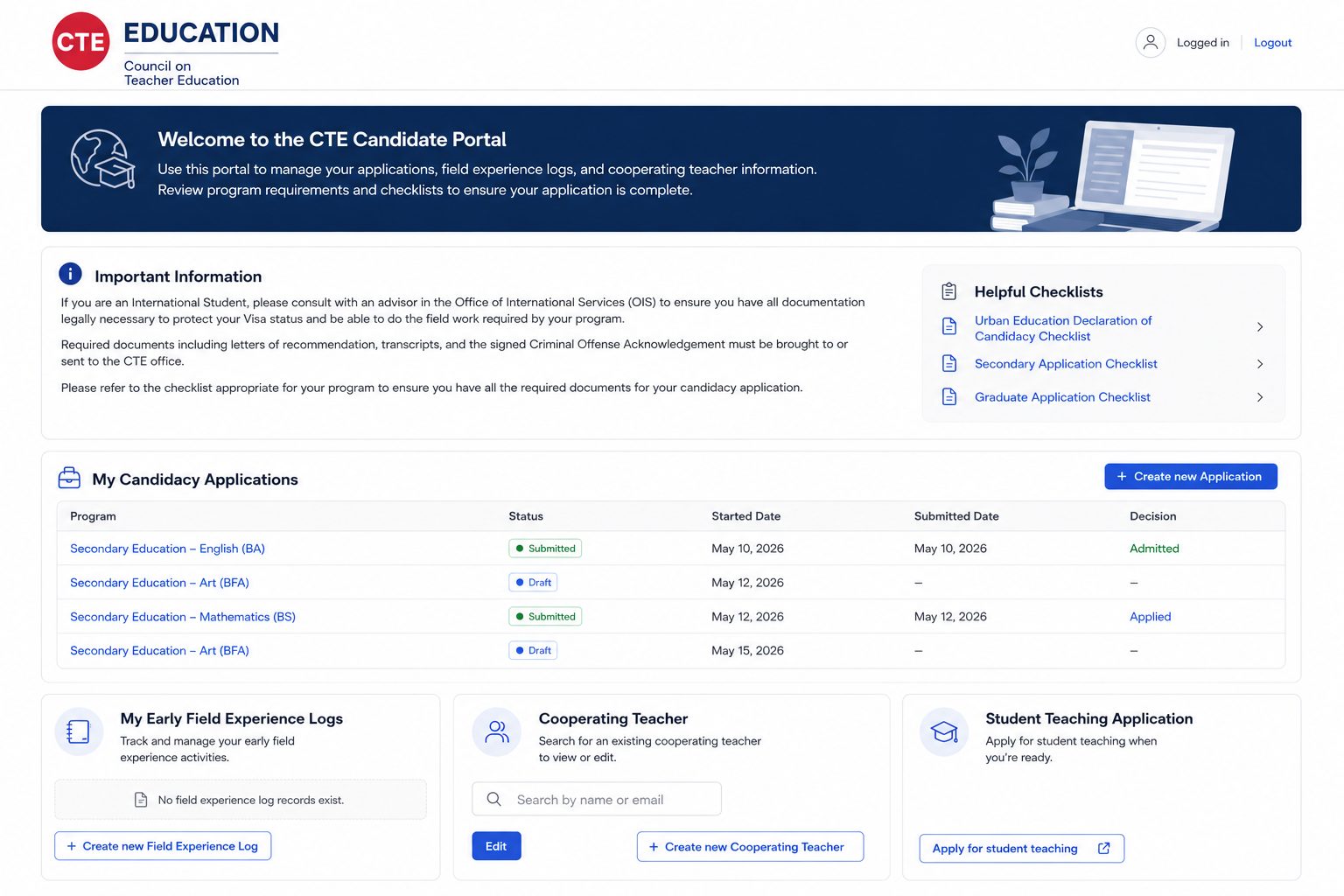
Task: Click the Graduate Application Checklist document icon
Action: click(949, 396)
